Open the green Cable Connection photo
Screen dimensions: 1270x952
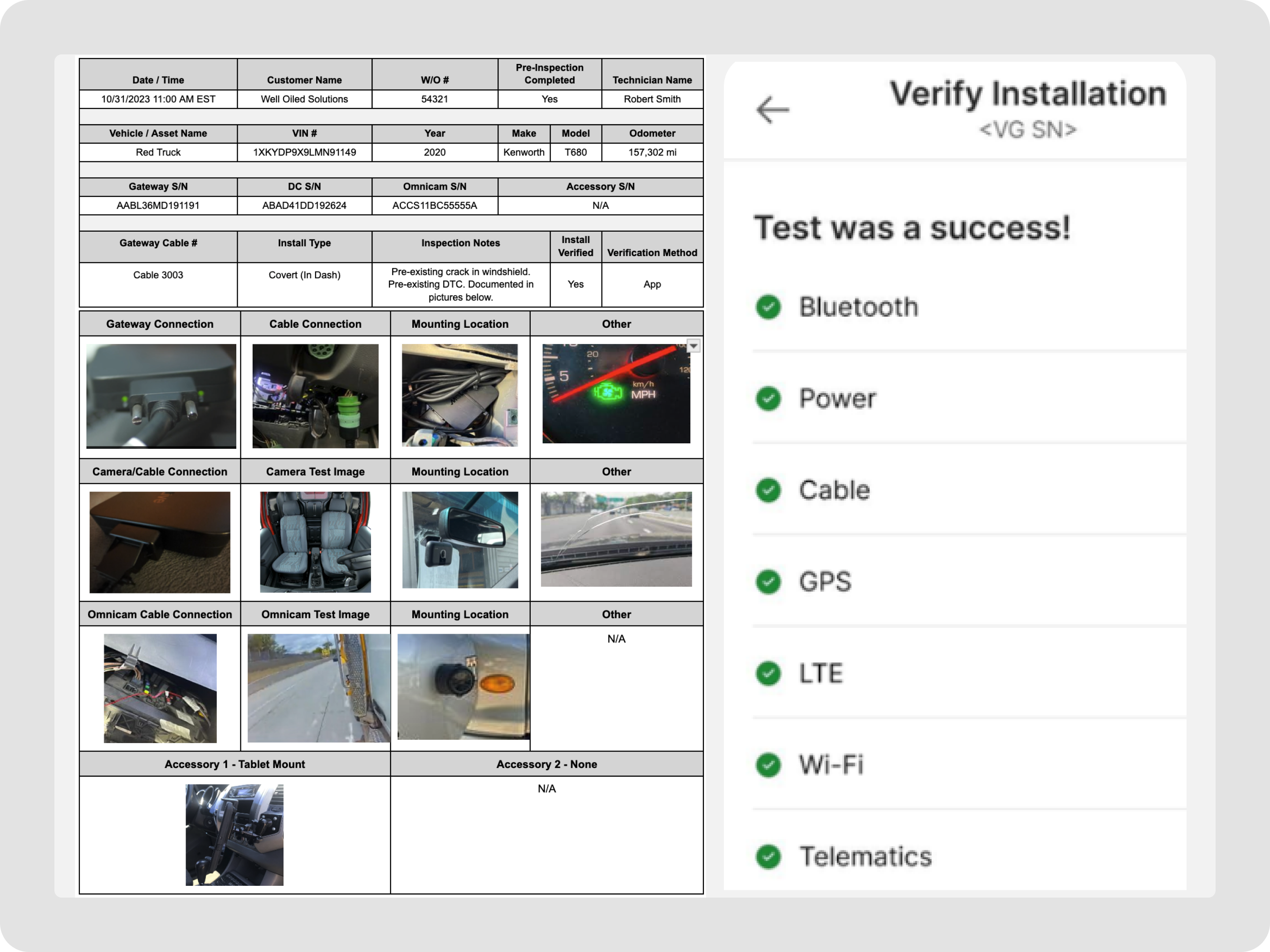(x=315, y=395)
